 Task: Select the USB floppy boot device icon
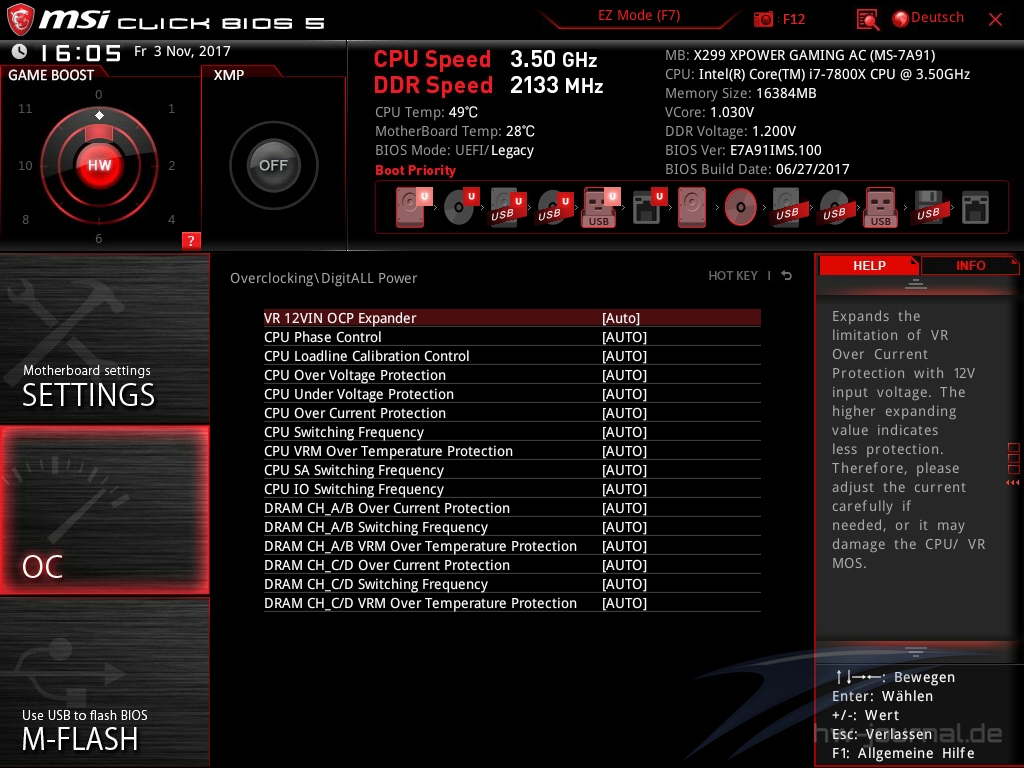pos(928,207)
